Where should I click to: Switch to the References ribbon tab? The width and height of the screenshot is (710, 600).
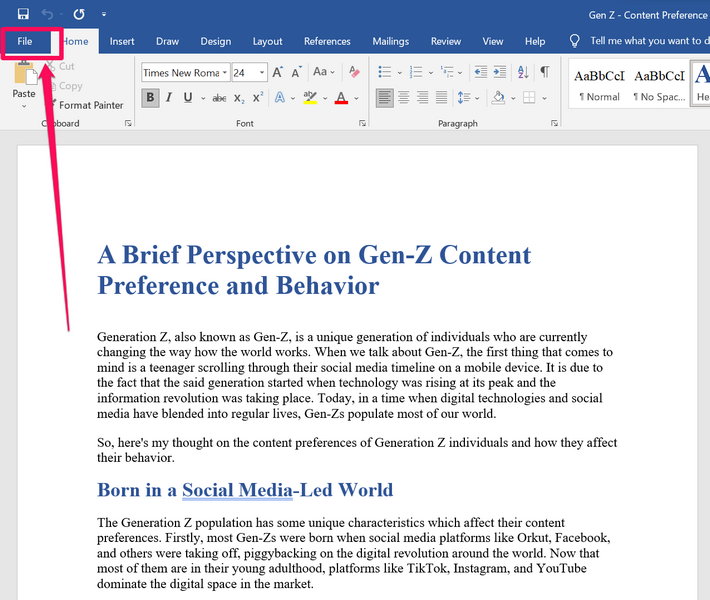327,42
